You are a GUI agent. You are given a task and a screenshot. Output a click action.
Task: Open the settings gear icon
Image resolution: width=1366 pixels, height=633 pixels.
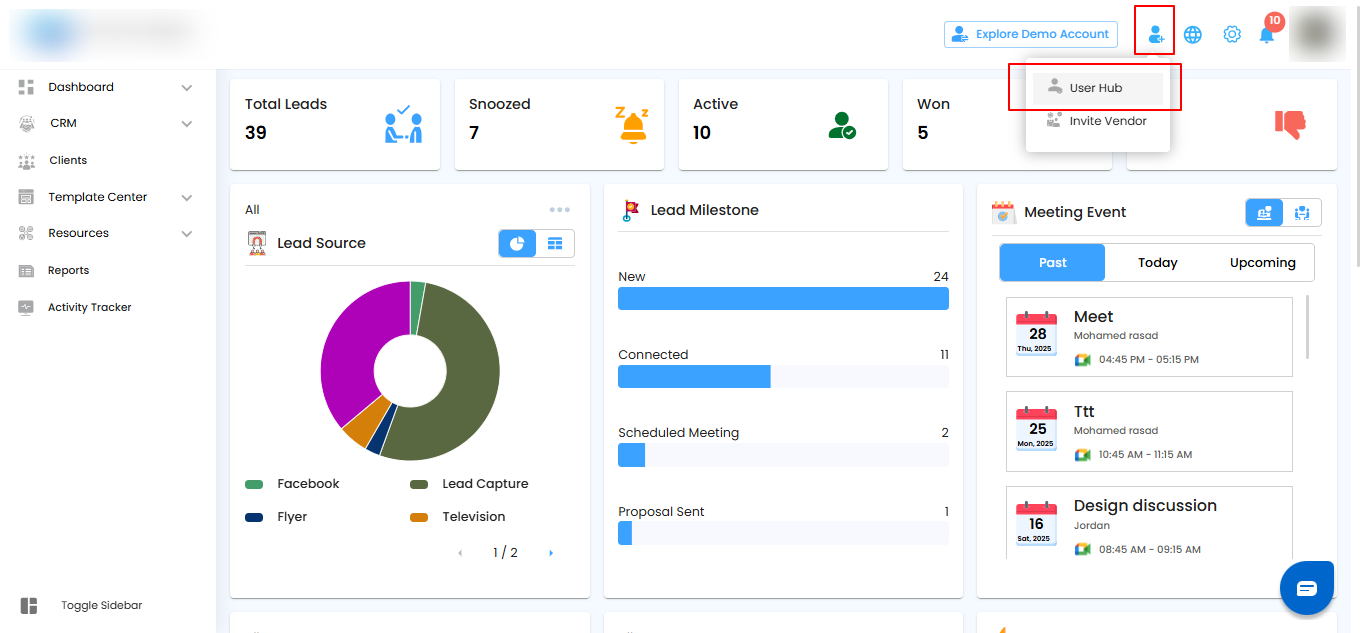(x=1232, y=35)
